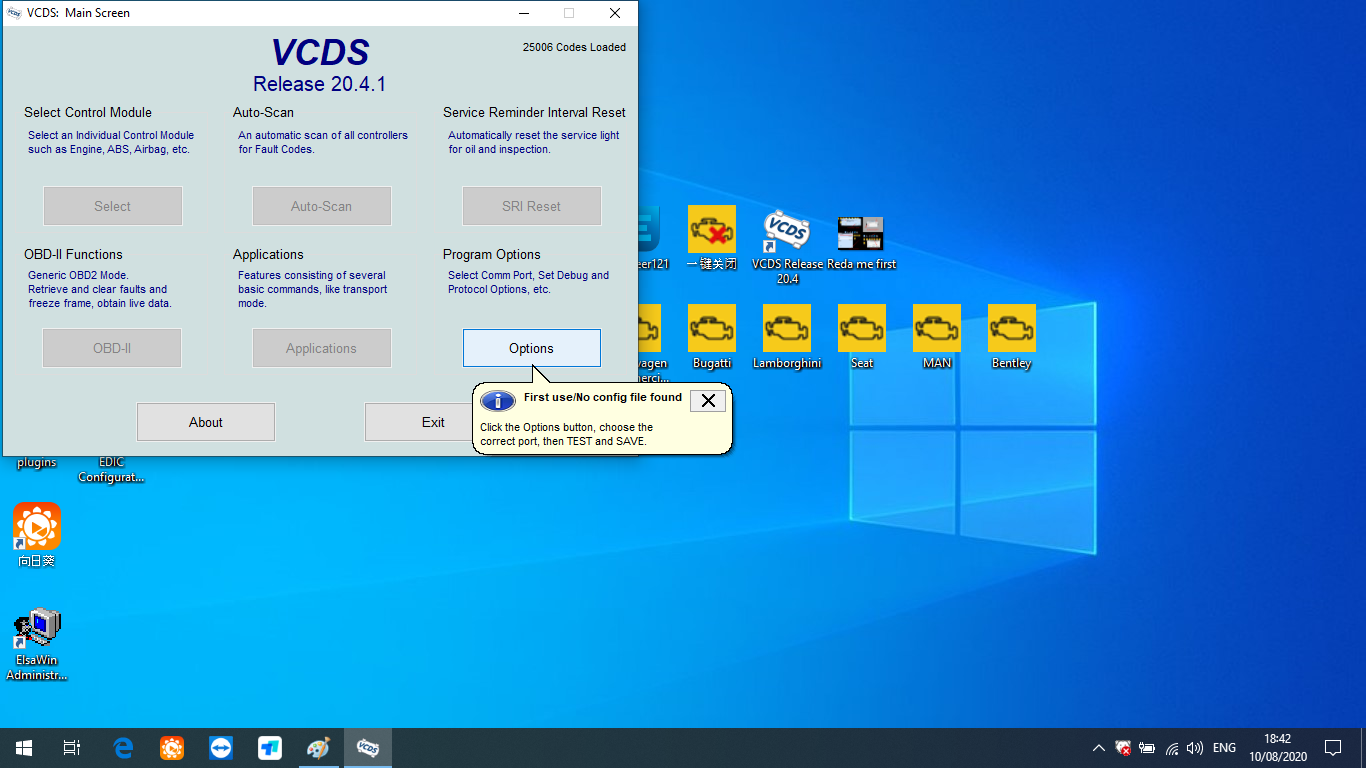This screenshot has width=1366, height=768.
Task: Click the Applications button
Action: [321, 348]
